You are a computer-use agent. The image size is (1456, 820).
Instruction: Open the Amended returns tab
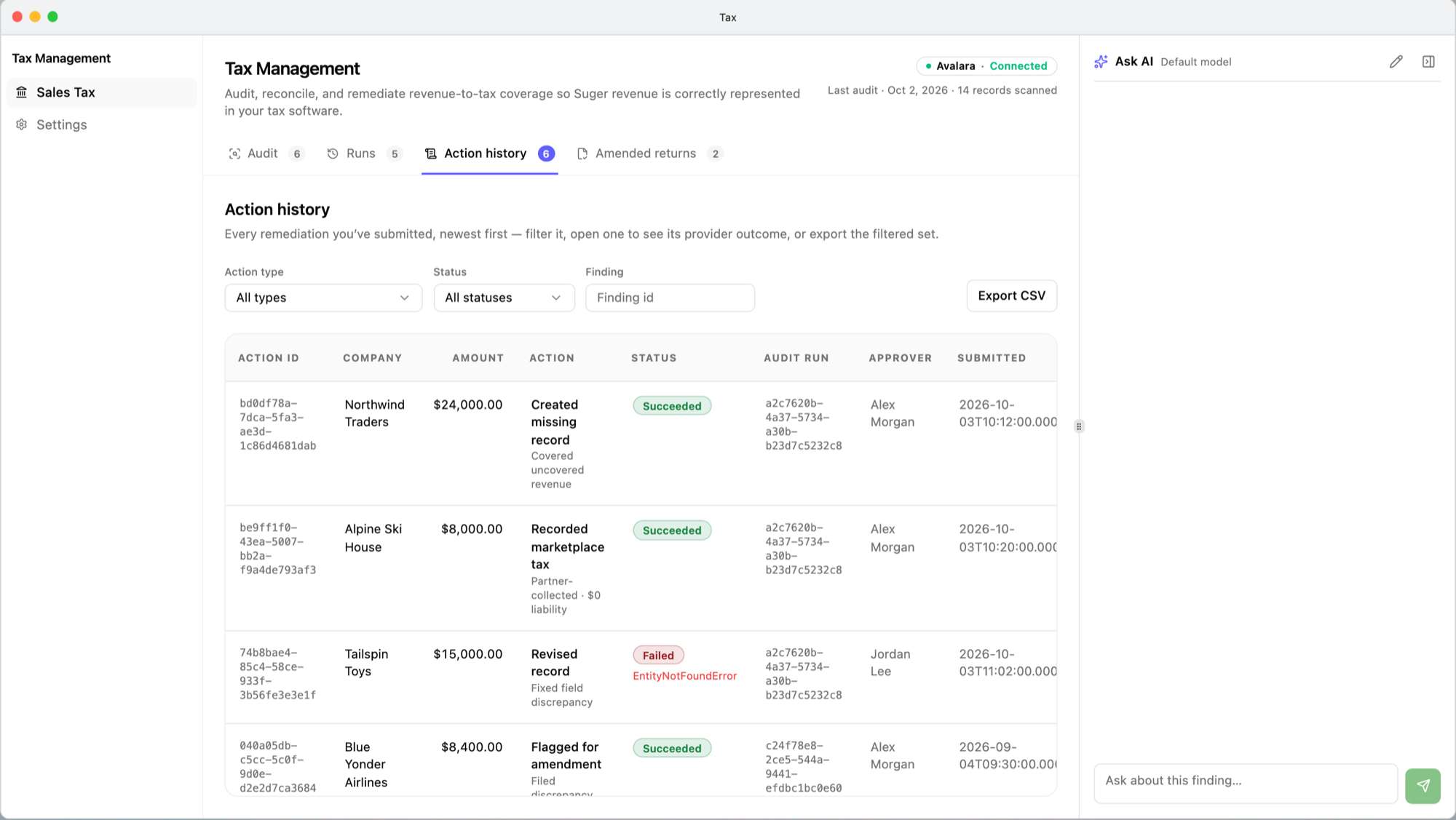pos(649,154)
